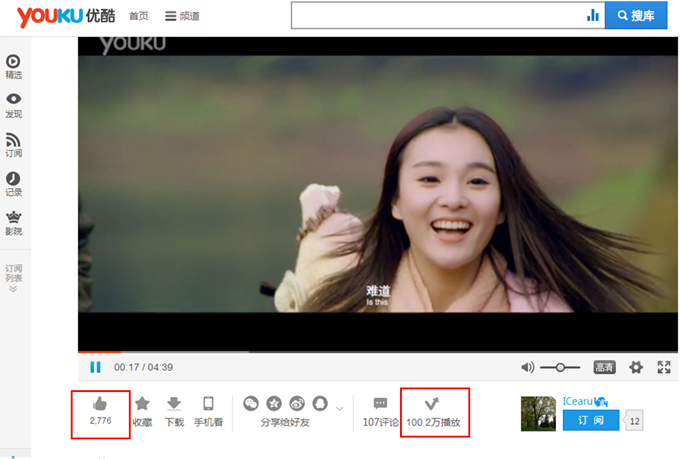The image size is (680, 459).
Task: Open the 107评论 comments
Action: click(x=380, y=412)
